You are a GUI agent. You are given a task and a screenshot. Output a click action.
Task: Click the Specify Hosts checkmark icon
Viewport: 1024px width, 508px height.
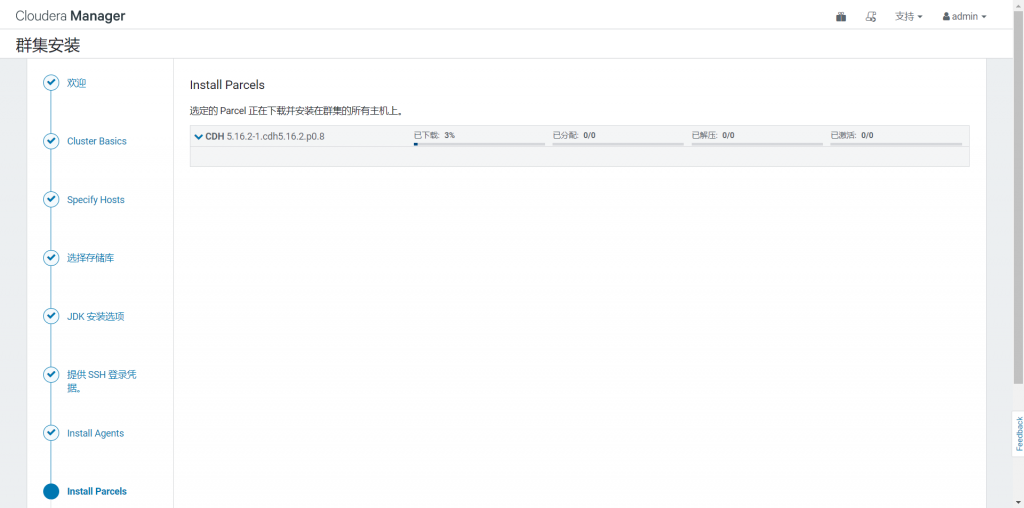coord(51,200)
